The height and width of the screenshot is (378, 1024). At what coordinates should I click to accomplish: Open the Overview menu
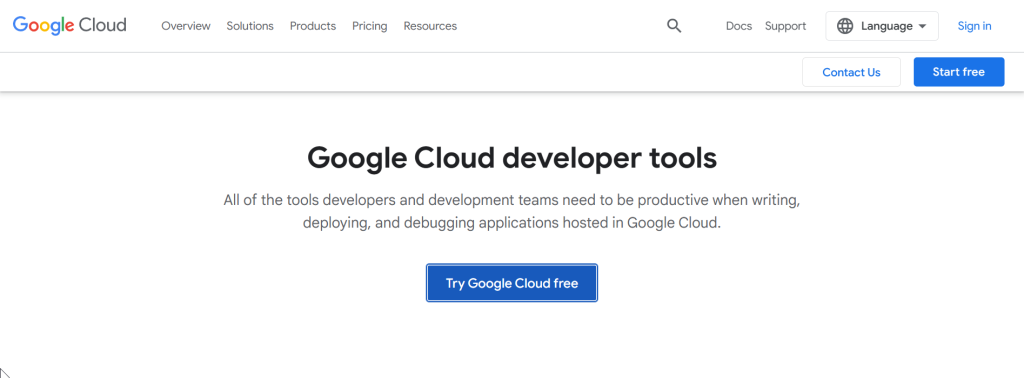click(x=186, y=26)
